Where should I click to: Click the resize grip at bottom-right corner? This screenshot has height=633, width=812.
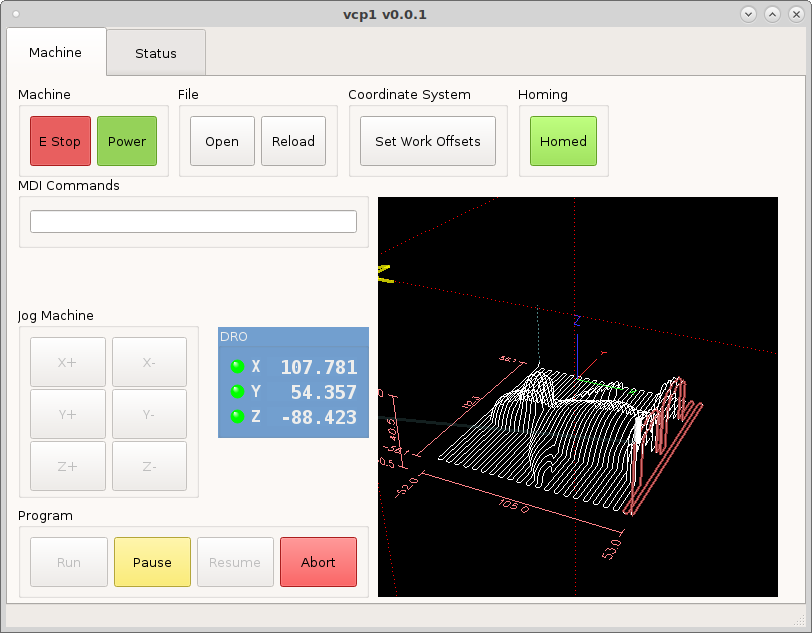[x=800, y=620]
